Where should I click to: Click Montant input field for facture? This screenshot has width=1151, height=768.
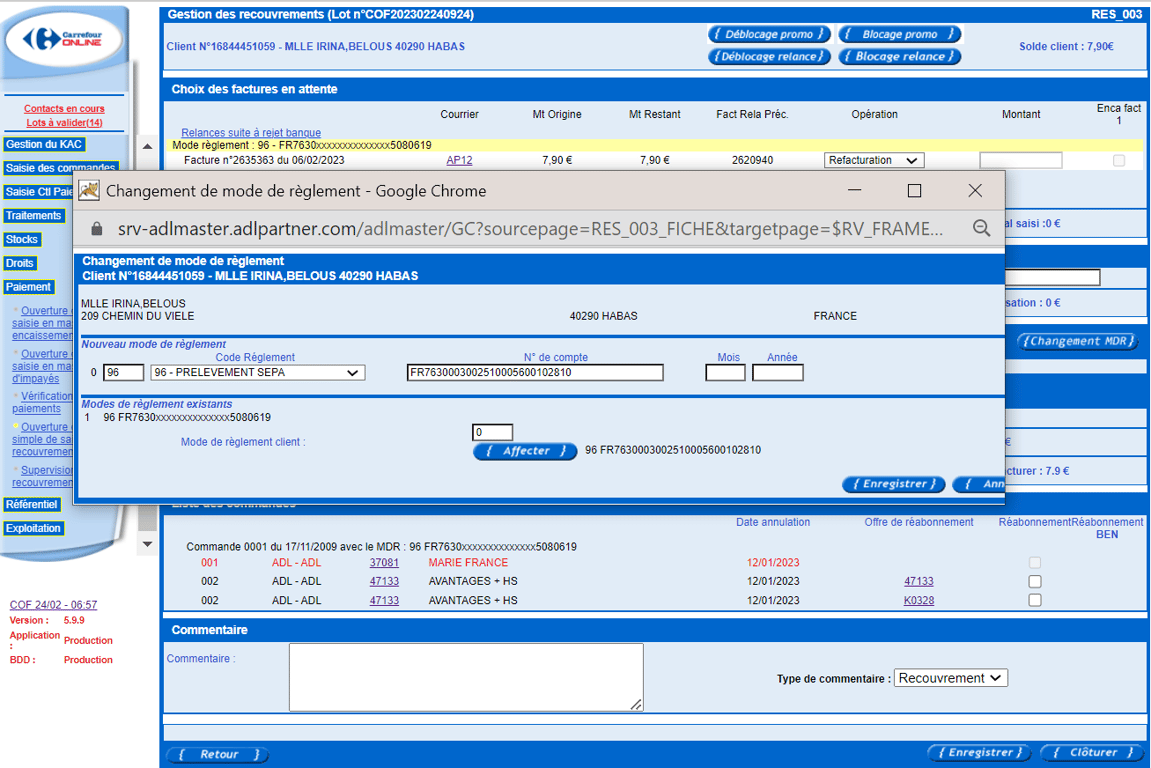1021,160
